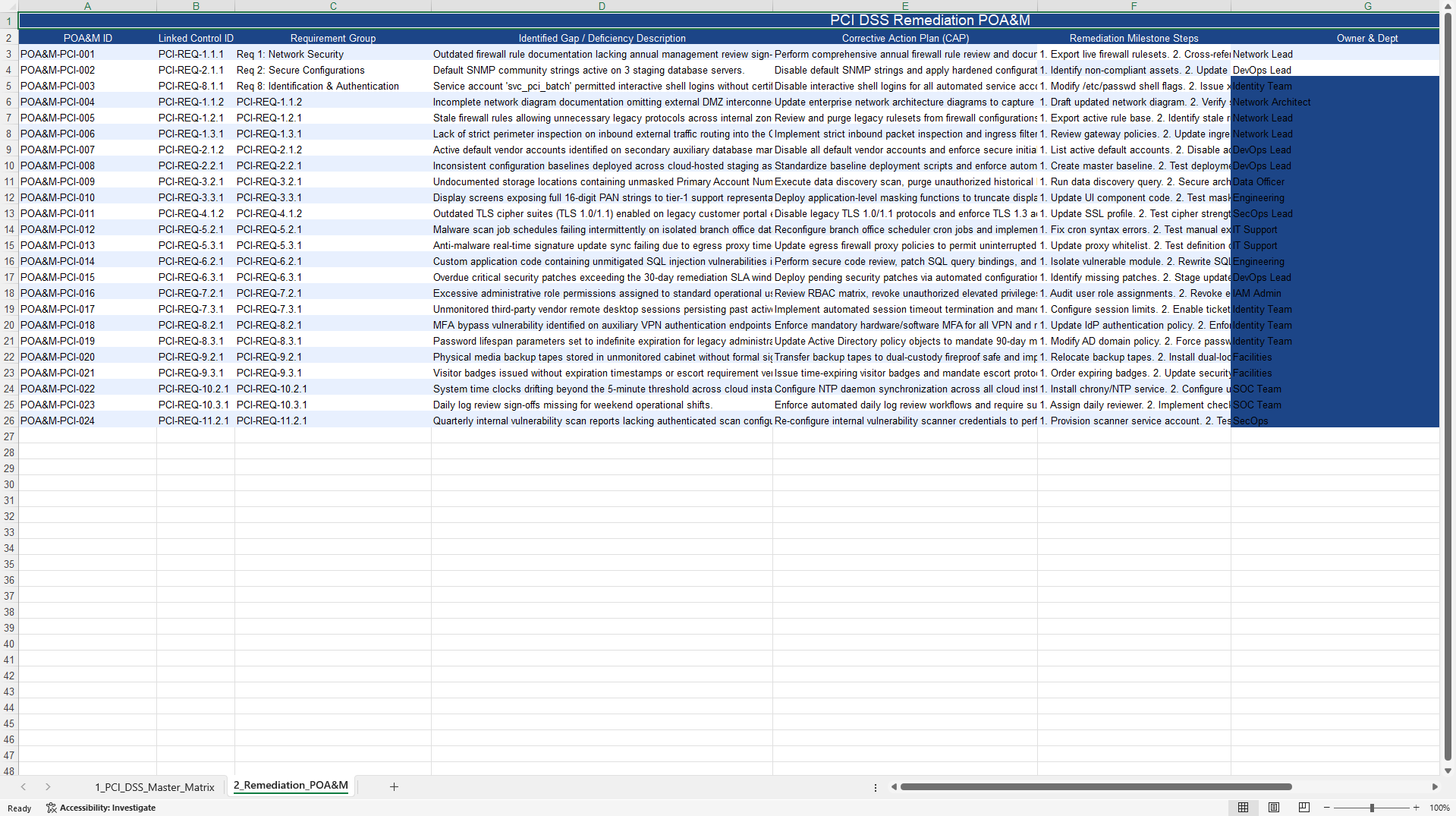The image size is (1456, 816).
Task: Open the 1_PCI_DSS_Master_Matrix sheet tab
Action: coord(155,787)
